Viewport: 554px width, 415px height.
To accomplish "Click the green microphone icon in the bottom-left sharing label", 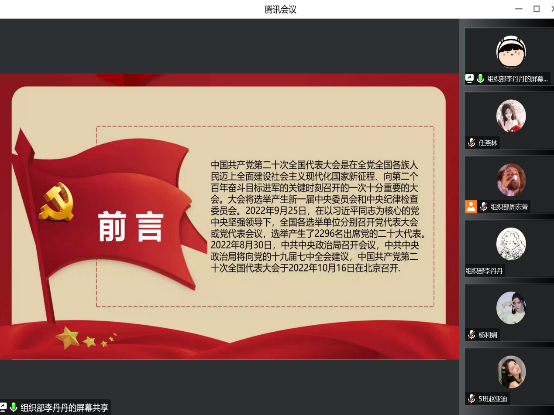I will point(14,407).
